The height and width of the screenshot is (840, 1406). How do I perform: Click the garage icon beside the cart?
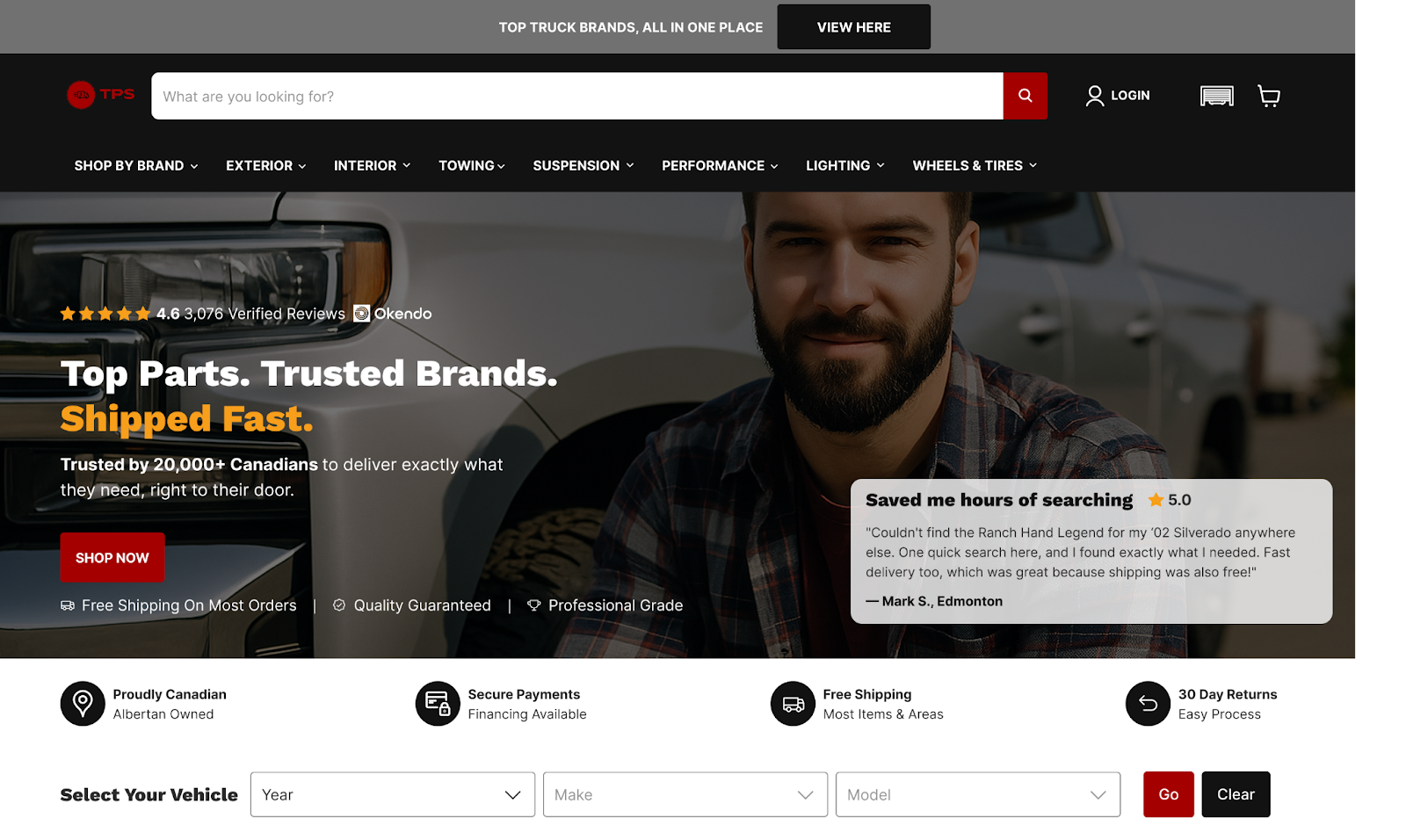pos(1217,96)
